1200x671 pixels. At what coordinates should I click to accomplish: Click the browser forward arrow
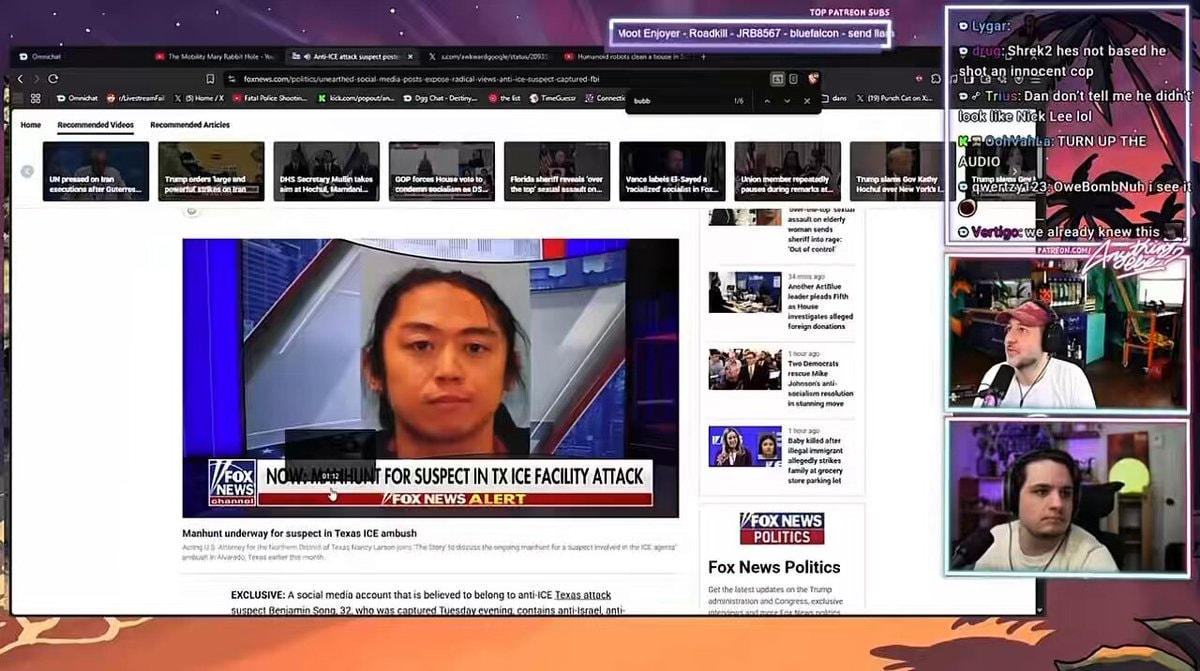pos(35,79)
